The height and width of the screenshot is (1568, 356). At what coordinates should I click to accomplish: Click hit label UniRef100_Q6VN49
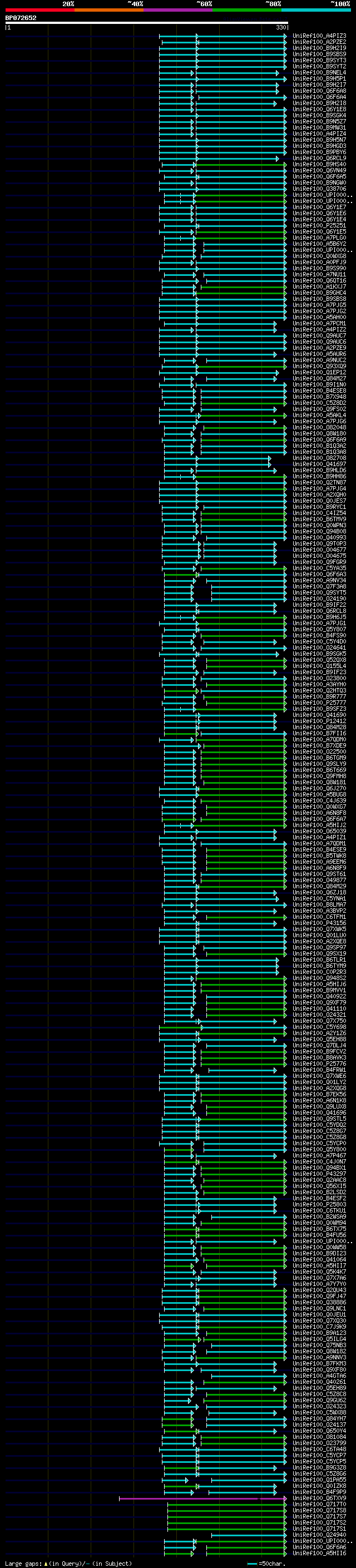pos(319,170)
